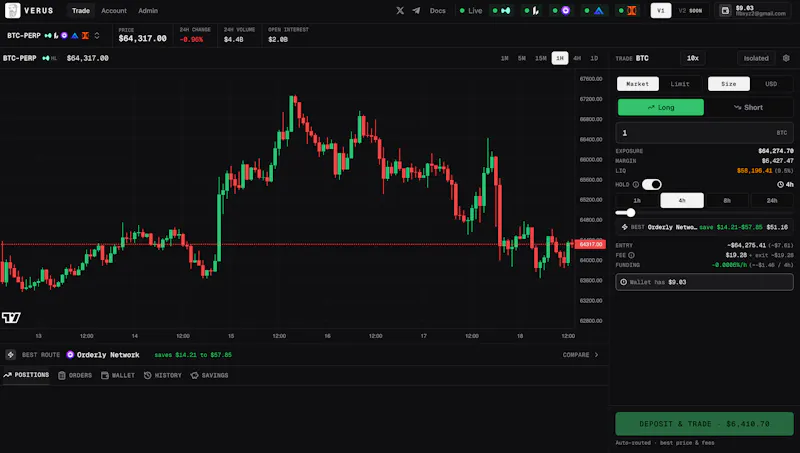Switch to the History tab
The width and height of the screenshot is (800, 453).
(163, 375)
